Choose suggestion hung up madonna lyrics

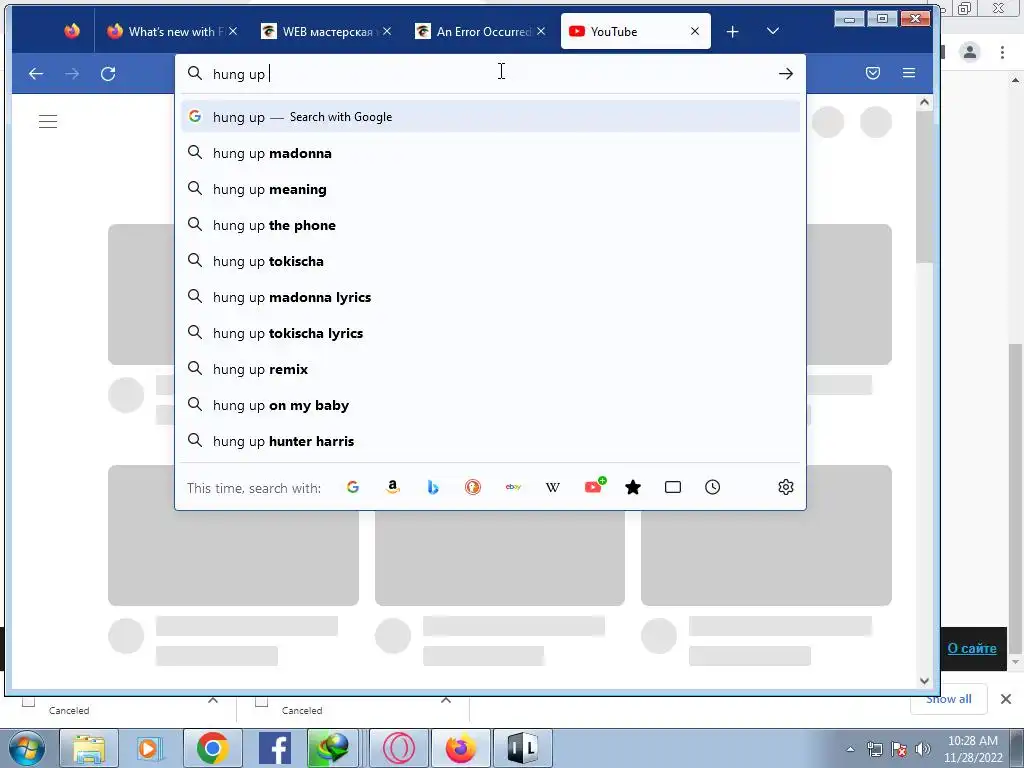(x=490, y=296)
